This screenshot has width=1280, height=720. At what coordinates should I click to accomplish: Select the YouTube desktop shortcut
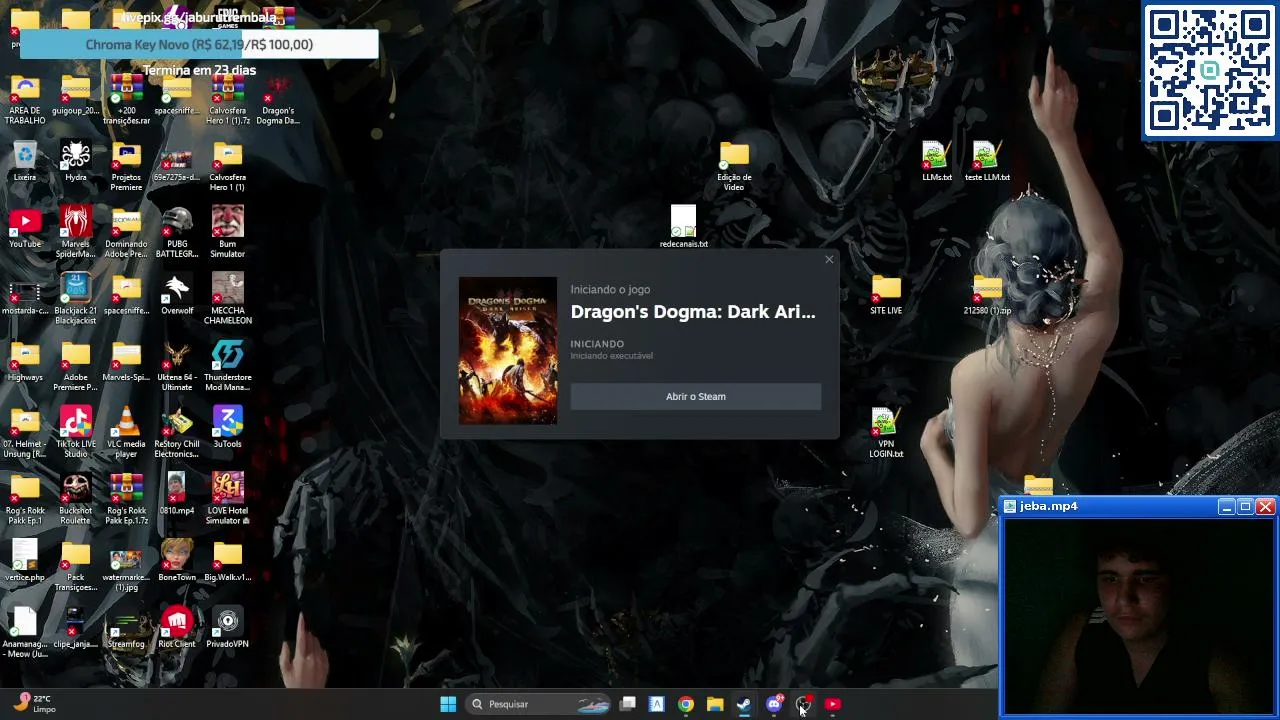[25, 228]
